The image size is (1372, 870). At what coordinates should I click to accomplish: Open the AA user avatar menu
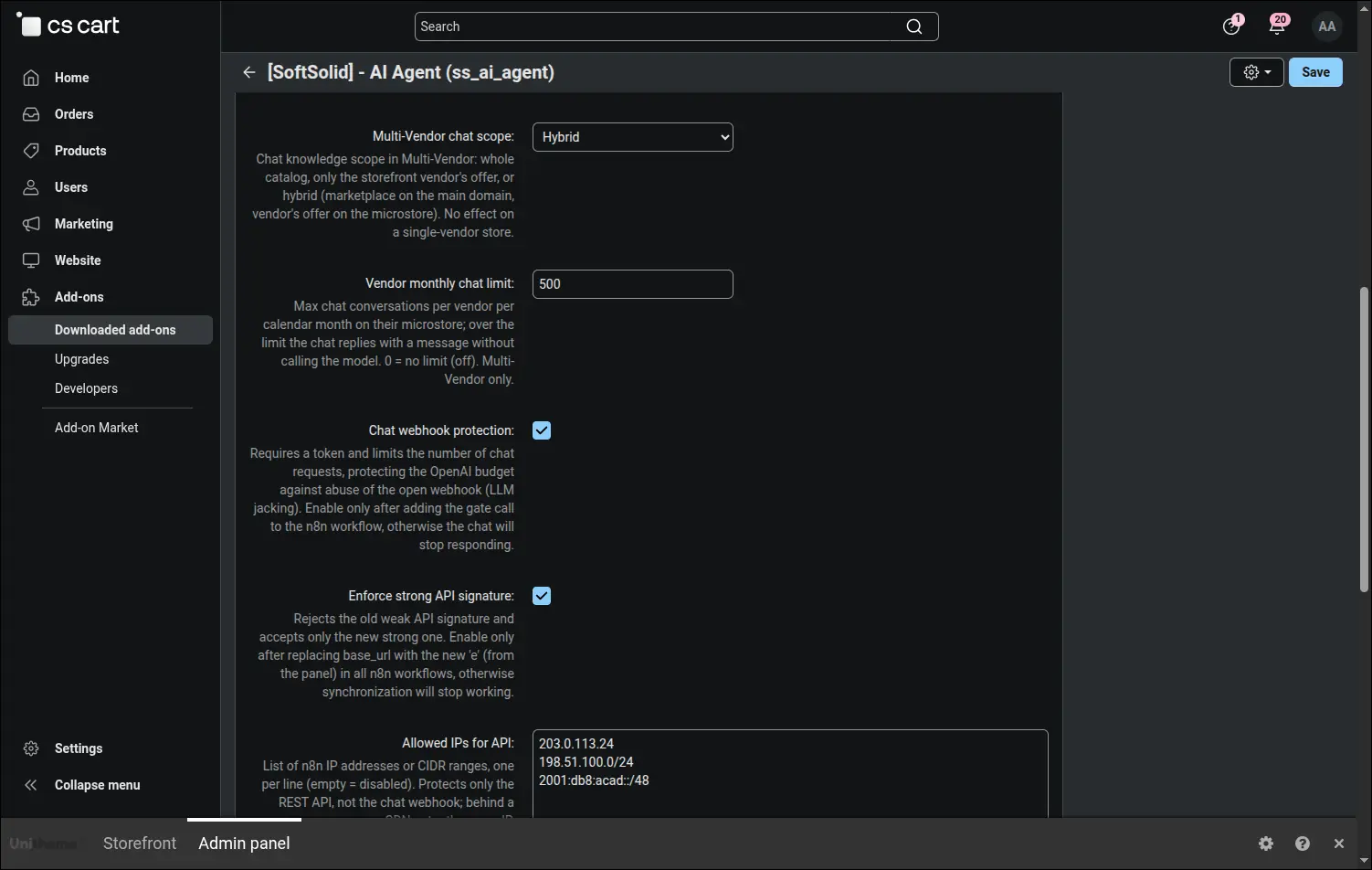tap(1326, 27)
